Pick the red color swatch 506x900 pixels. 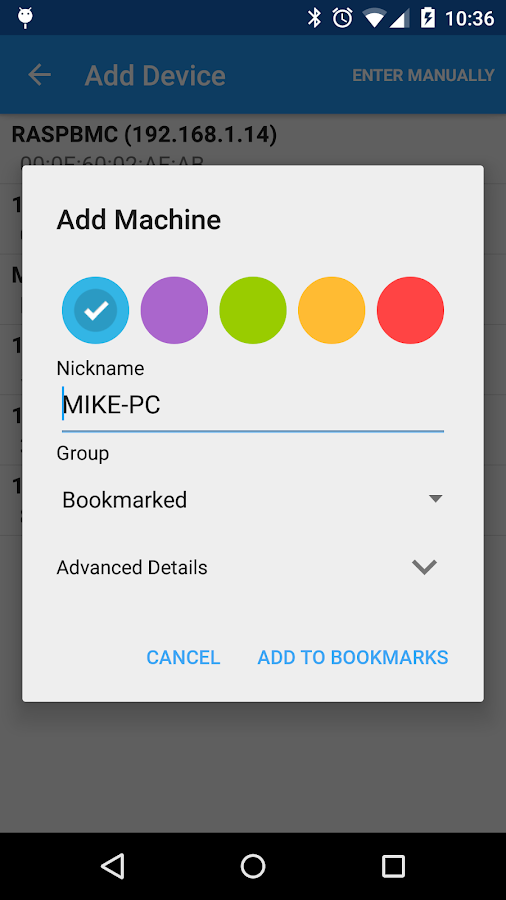click(x=410, y=311)
